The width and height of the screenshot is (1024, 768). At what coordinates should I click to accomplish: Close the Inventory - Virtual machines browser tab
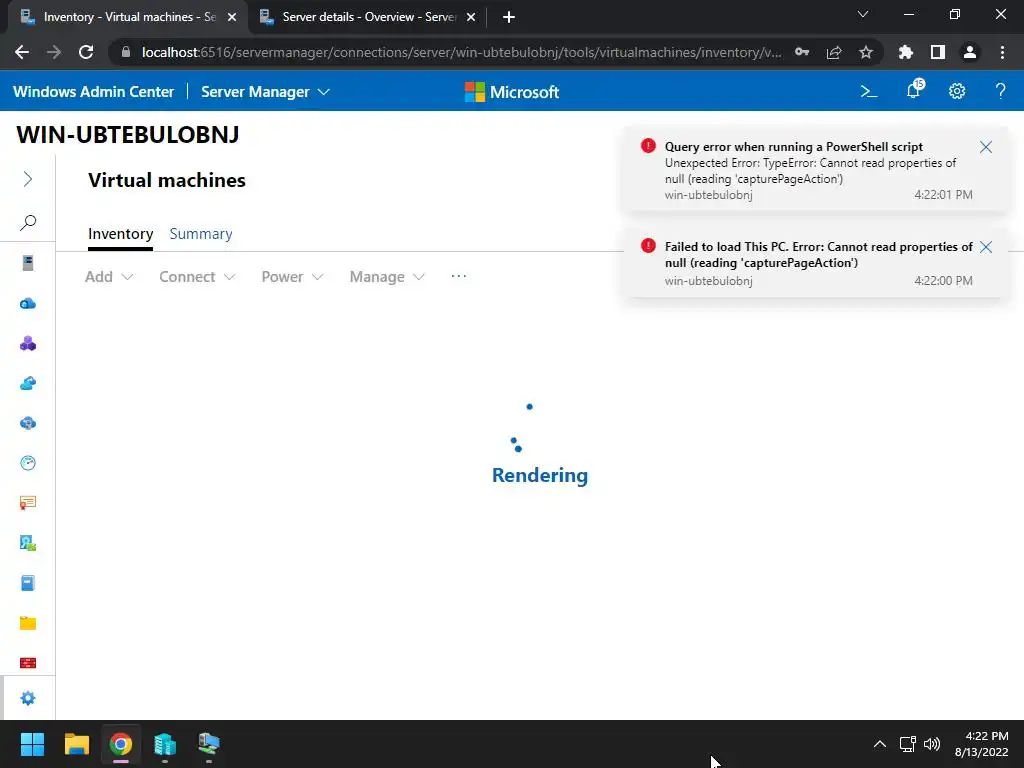232,18
